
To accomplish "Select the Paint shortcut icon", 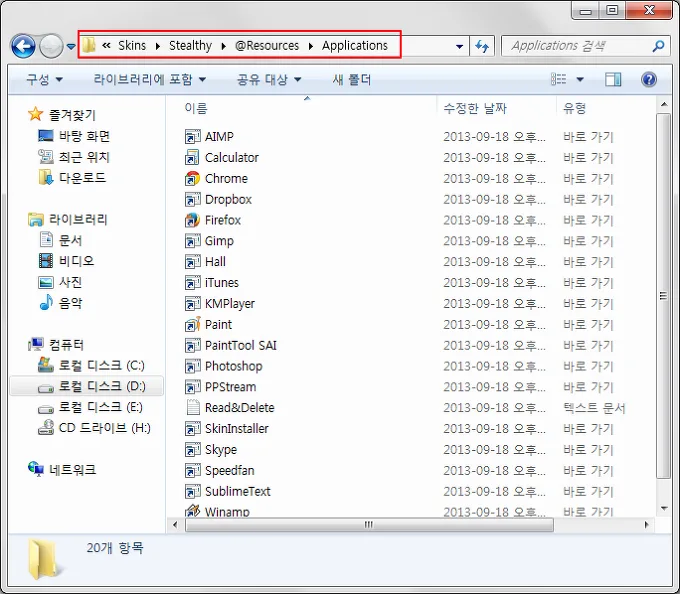I will (193, 324).
